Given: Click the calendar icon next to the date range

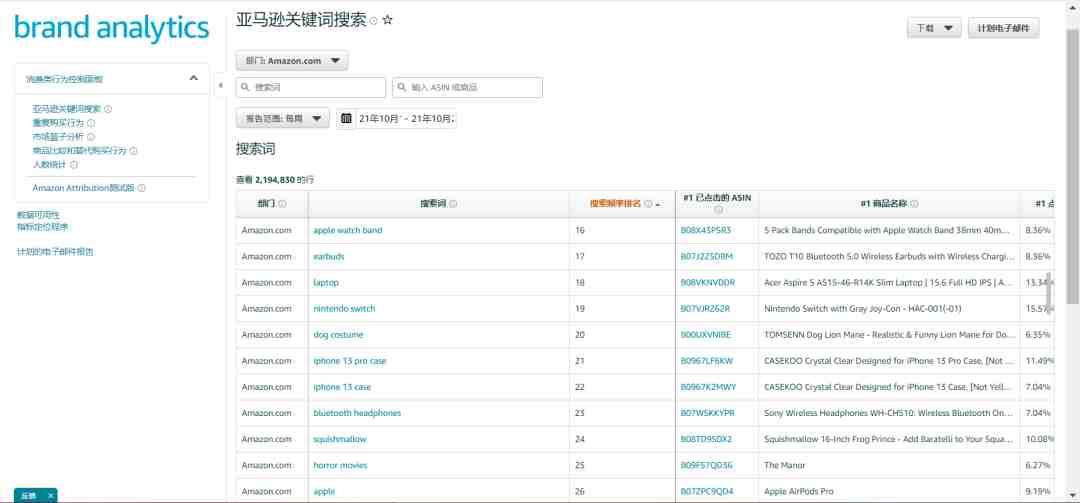Looking at the screenshot, I should [x=346, y=119].
